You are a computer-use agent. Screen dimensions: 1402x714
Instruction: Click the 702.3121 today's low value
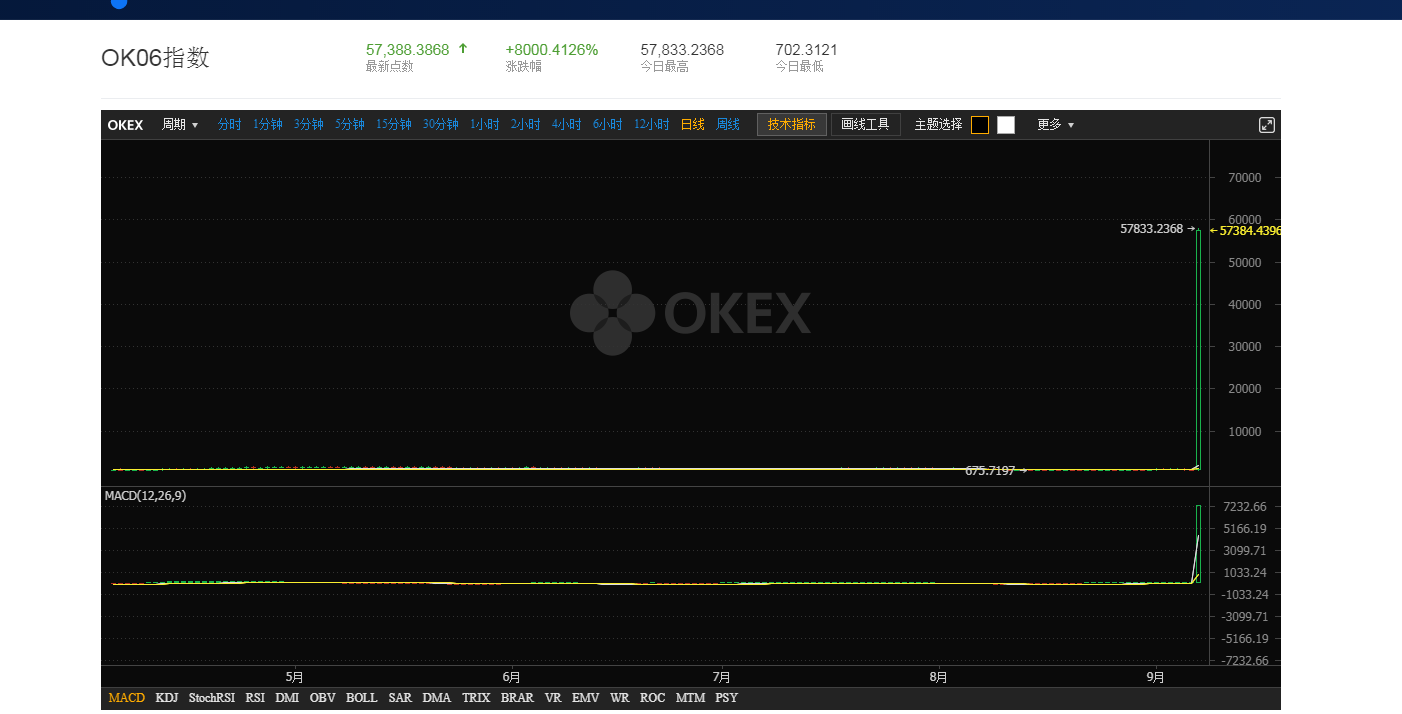(806, 49)
